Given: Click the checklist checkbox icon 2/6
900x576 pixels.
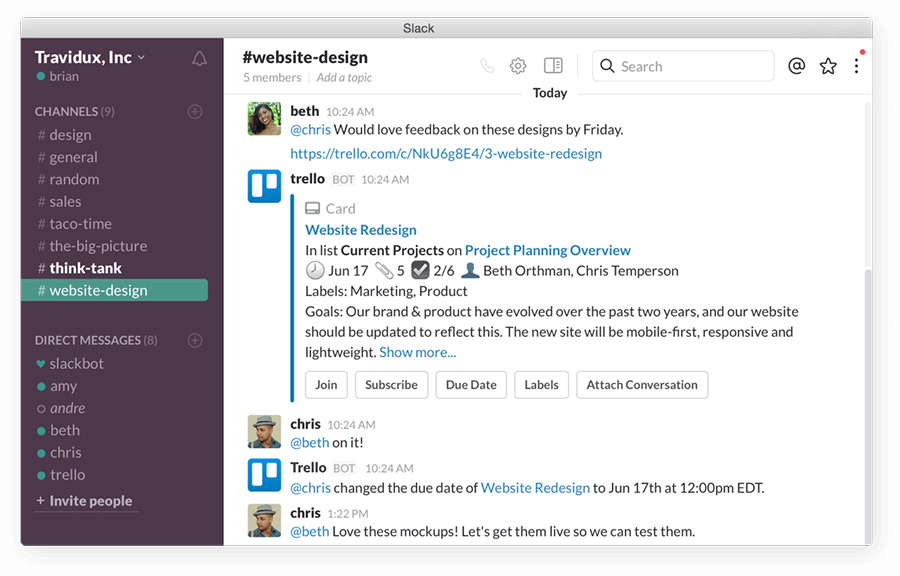Looking at the screenshot, I should pyautogui.click(x=420, y=270).
